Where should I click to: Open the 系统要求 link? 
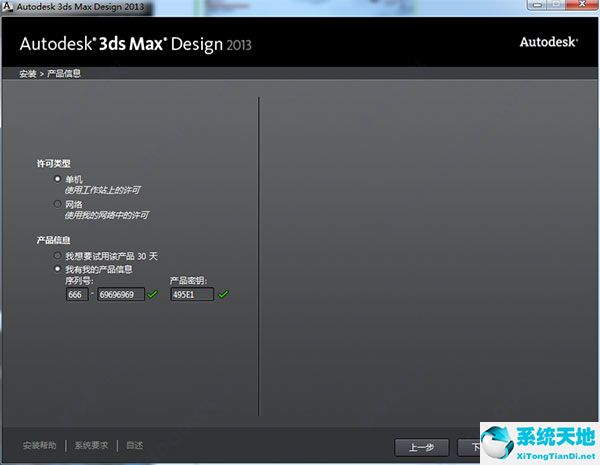(91, 445)
